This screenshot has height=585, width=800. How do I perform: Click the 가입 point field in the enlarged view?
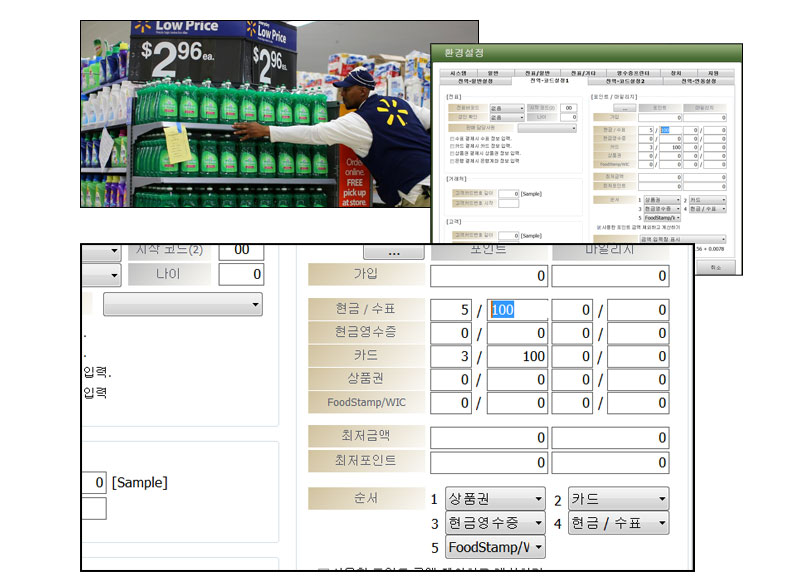pyautogui.click(x=489, y=275)
